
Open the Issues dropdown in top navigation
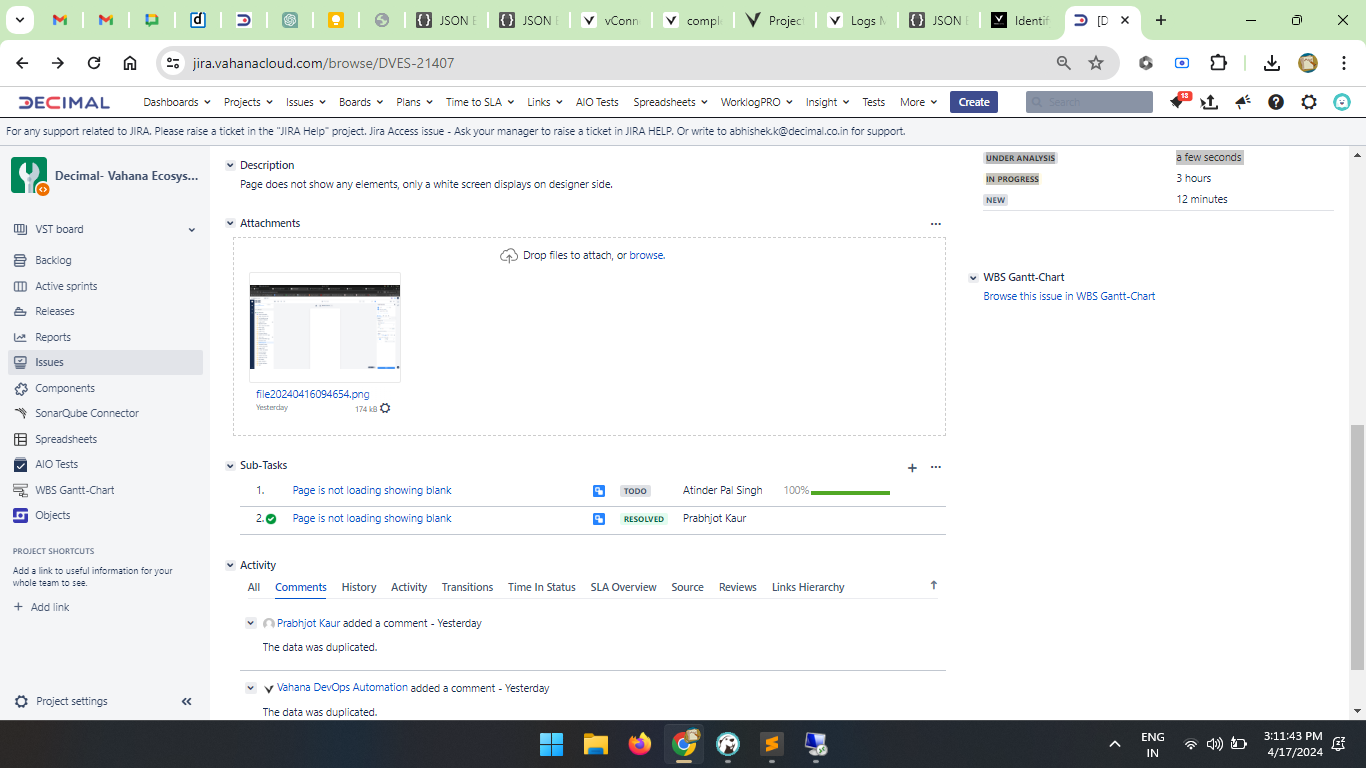click(305, 102)
